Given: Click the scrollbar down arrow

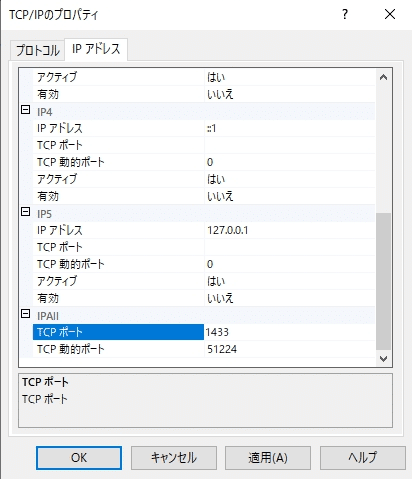Looking at the screenshot, I should 384,359.
